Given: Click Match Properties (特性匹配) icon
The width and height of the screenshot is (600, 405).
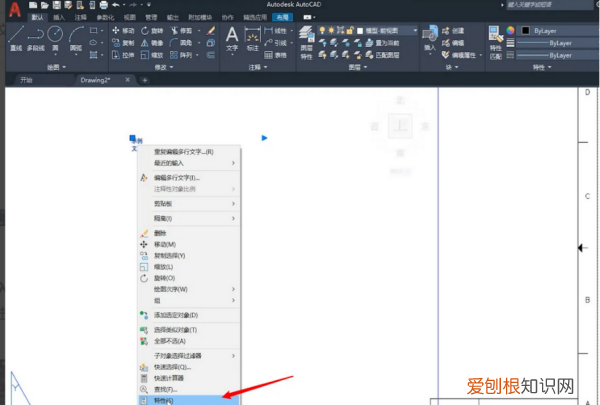Looking at the screenshot, I should (x=496, y=43).
